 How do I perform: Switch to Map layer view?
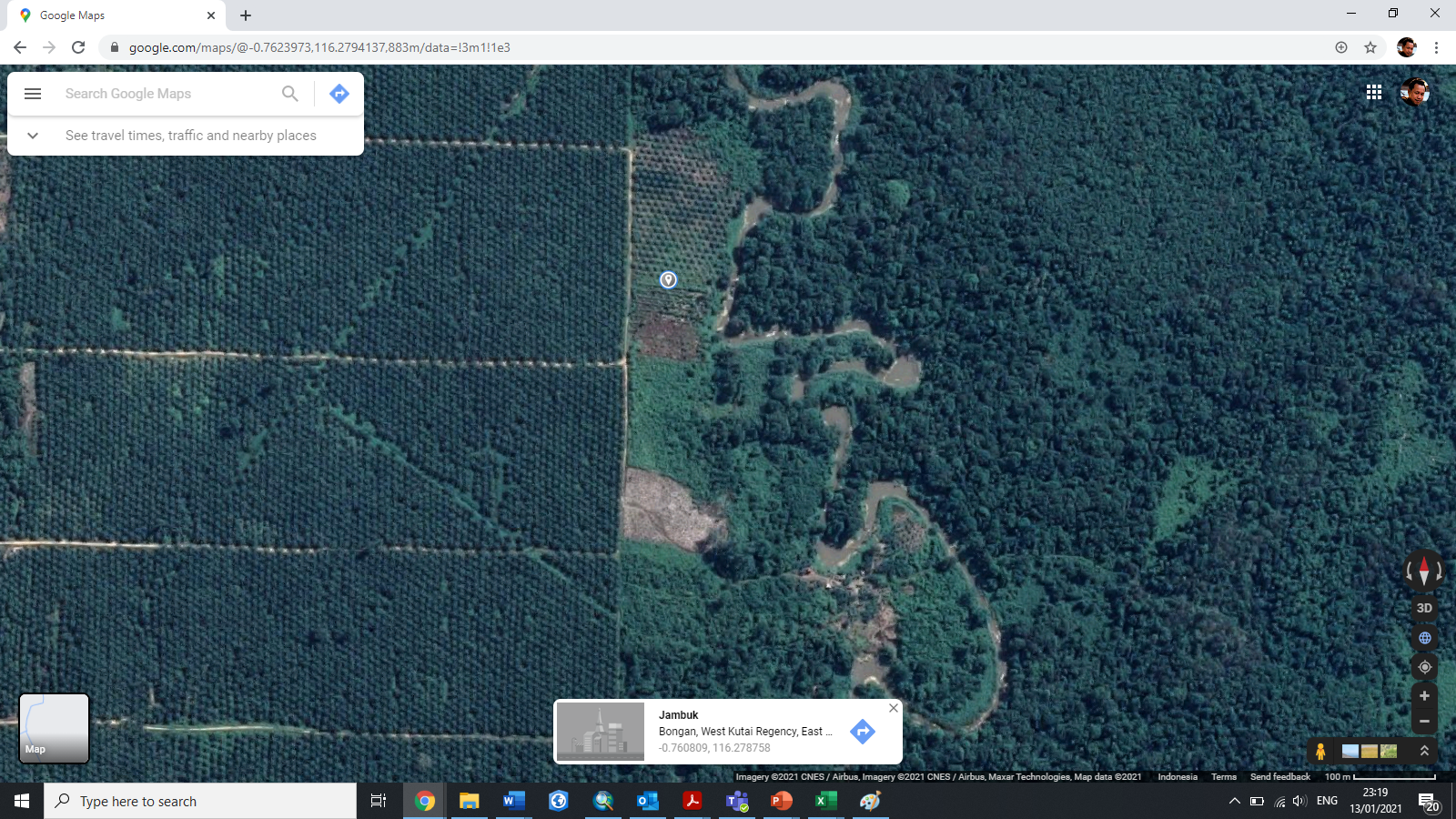click(x=55, y=728)
